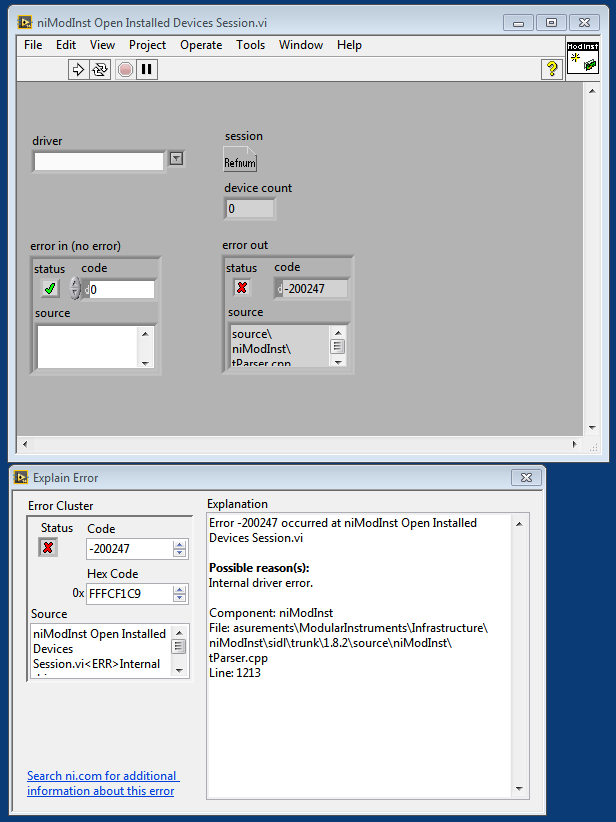The image size is (616, 822).
Task: Click the Hex Code stepper
Action: coord(179,594)
